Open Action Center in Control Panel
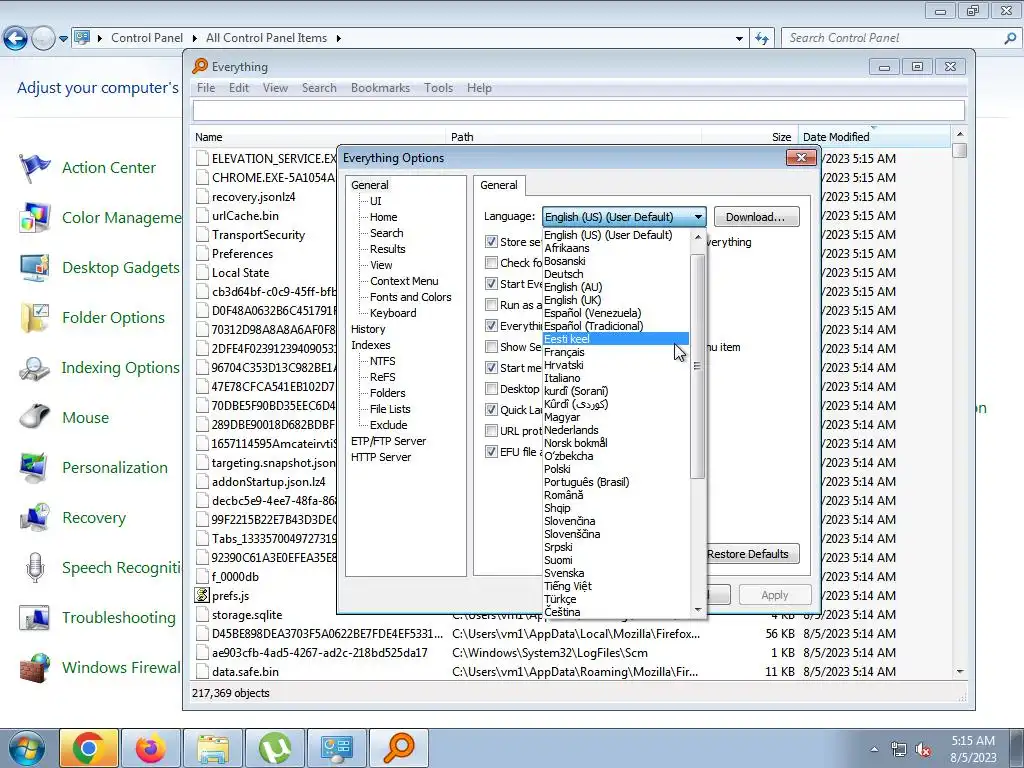 [x=108, y=168]
